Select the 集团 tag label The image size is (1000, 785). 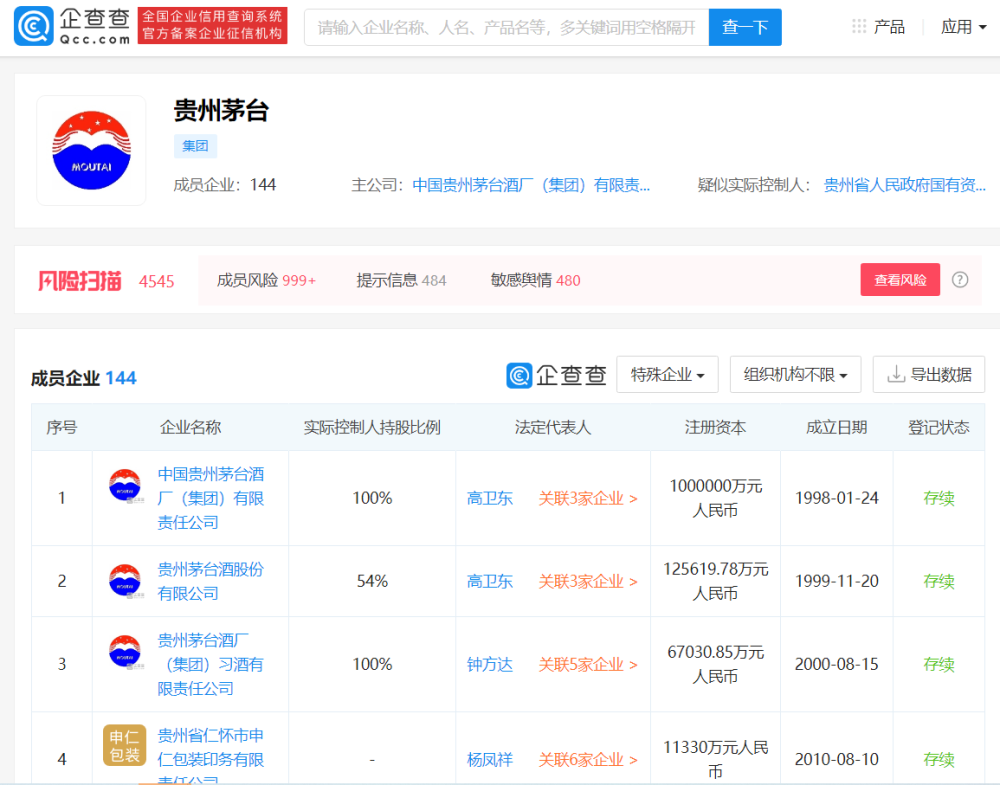195,146
